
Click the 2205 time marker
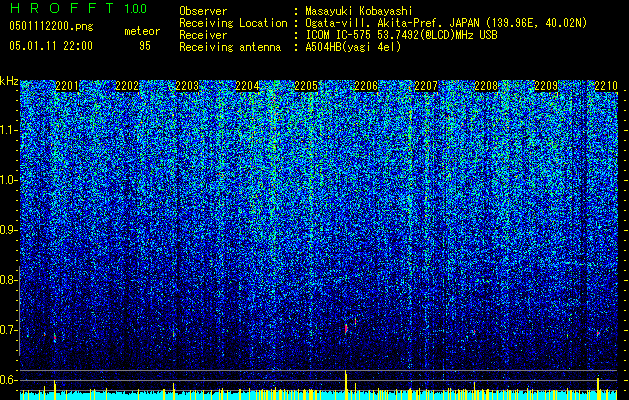(x=306, y=86)
